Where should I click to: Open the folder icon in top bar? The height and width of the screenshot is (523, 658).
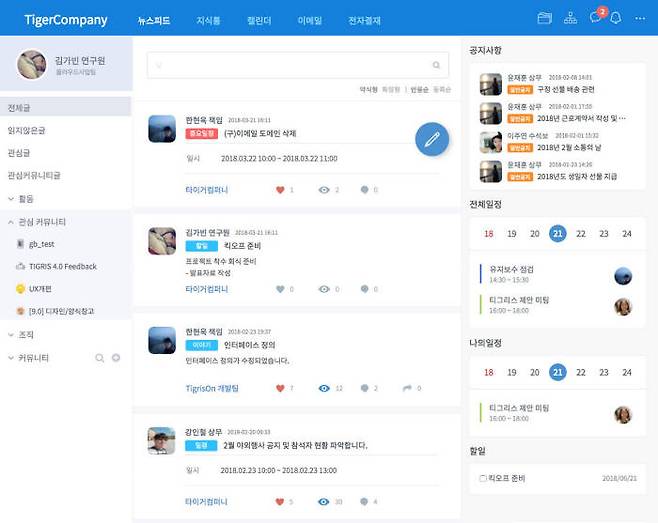544,18
